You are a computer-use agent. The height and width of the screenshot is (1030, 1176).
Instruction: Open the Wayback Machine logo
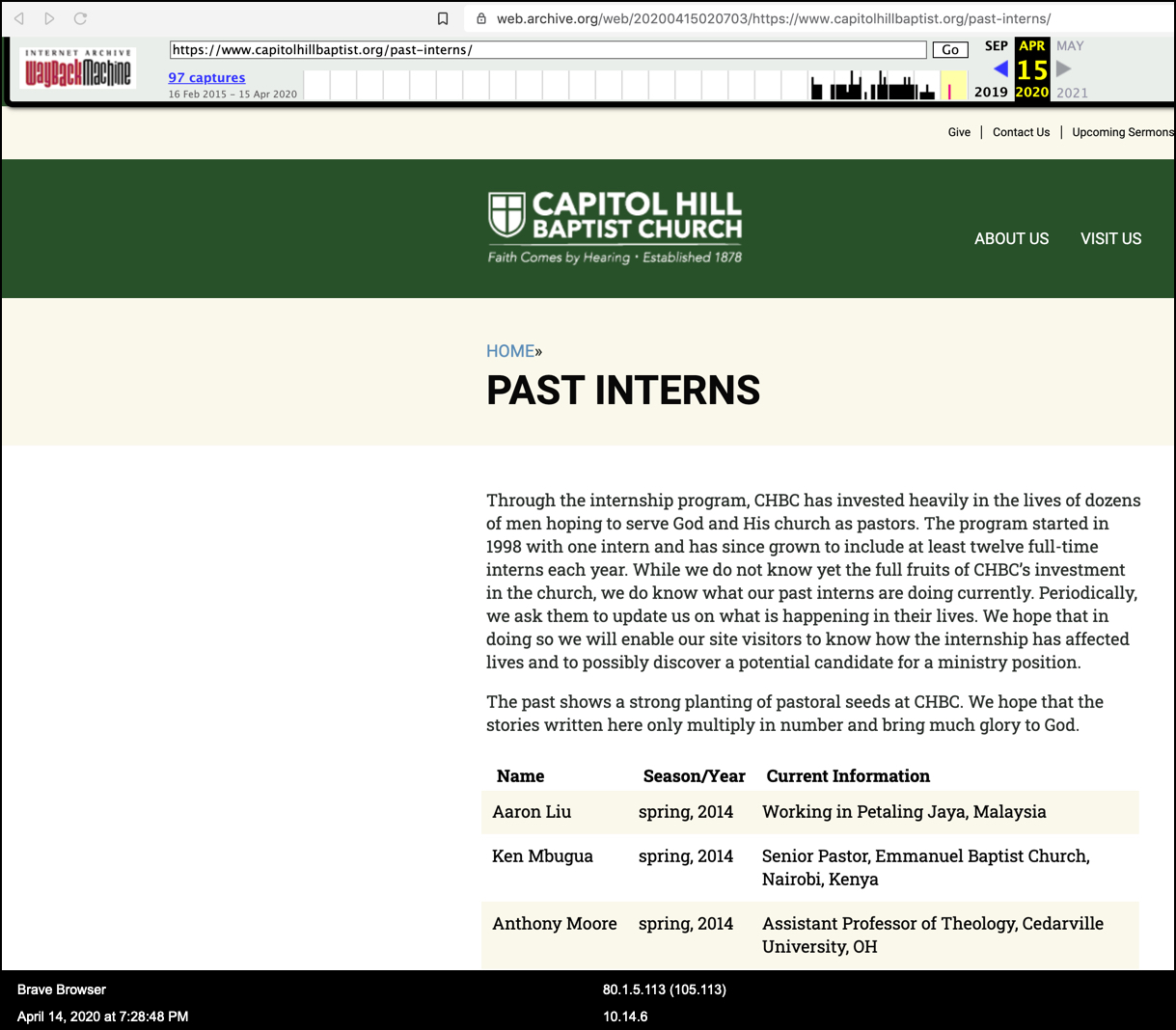point(78,68)
